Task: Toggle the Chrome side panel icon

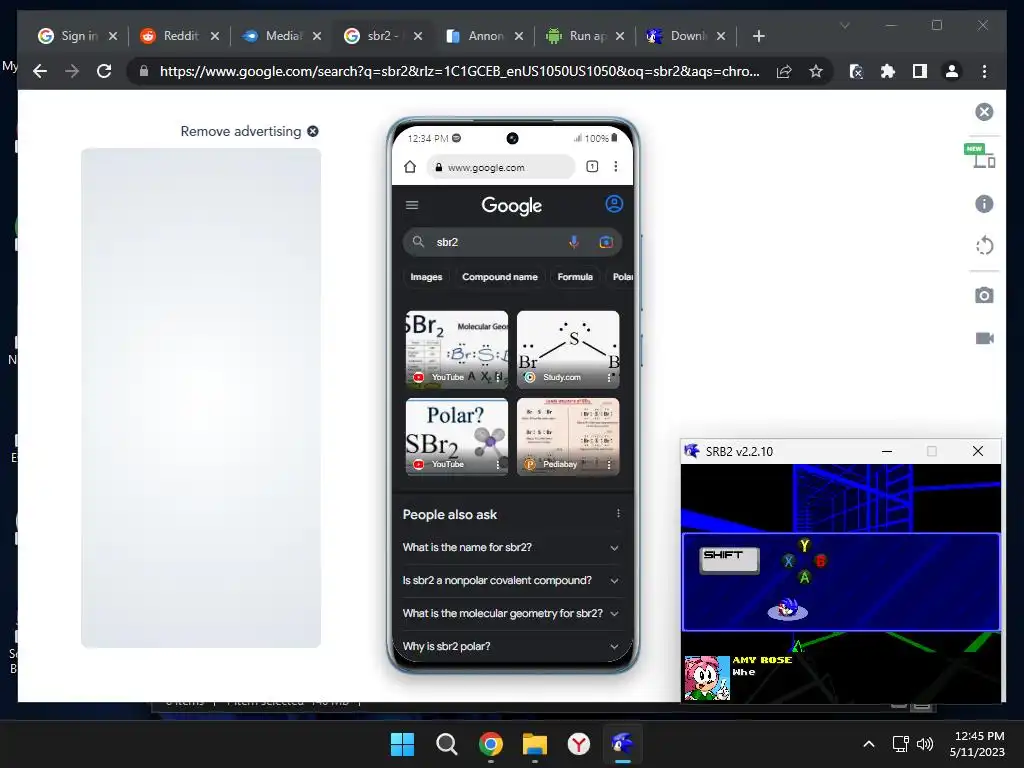Action: tap(920, 71)
